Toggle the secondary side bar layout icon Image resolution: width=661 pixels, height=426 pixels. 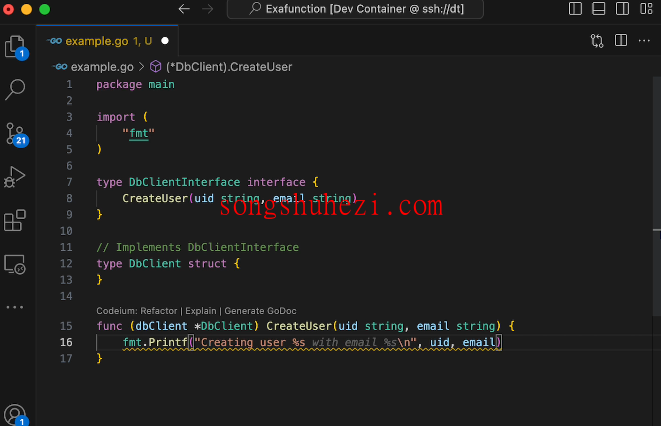click(x=622, y=9)
